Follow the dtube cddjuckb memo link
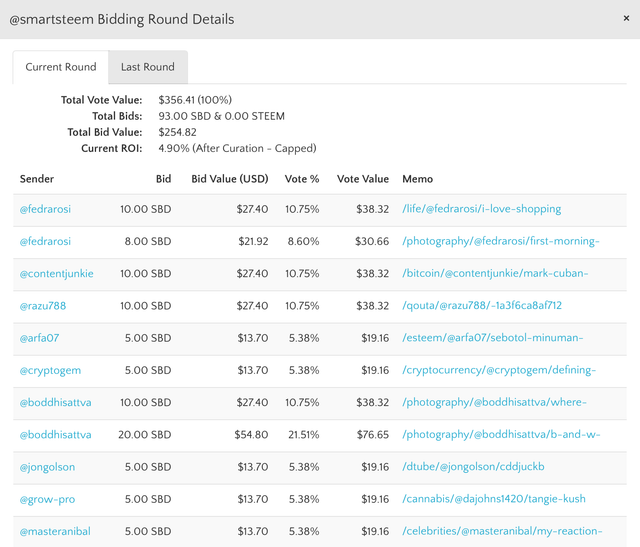640x547 pixels. pos(473,467)
